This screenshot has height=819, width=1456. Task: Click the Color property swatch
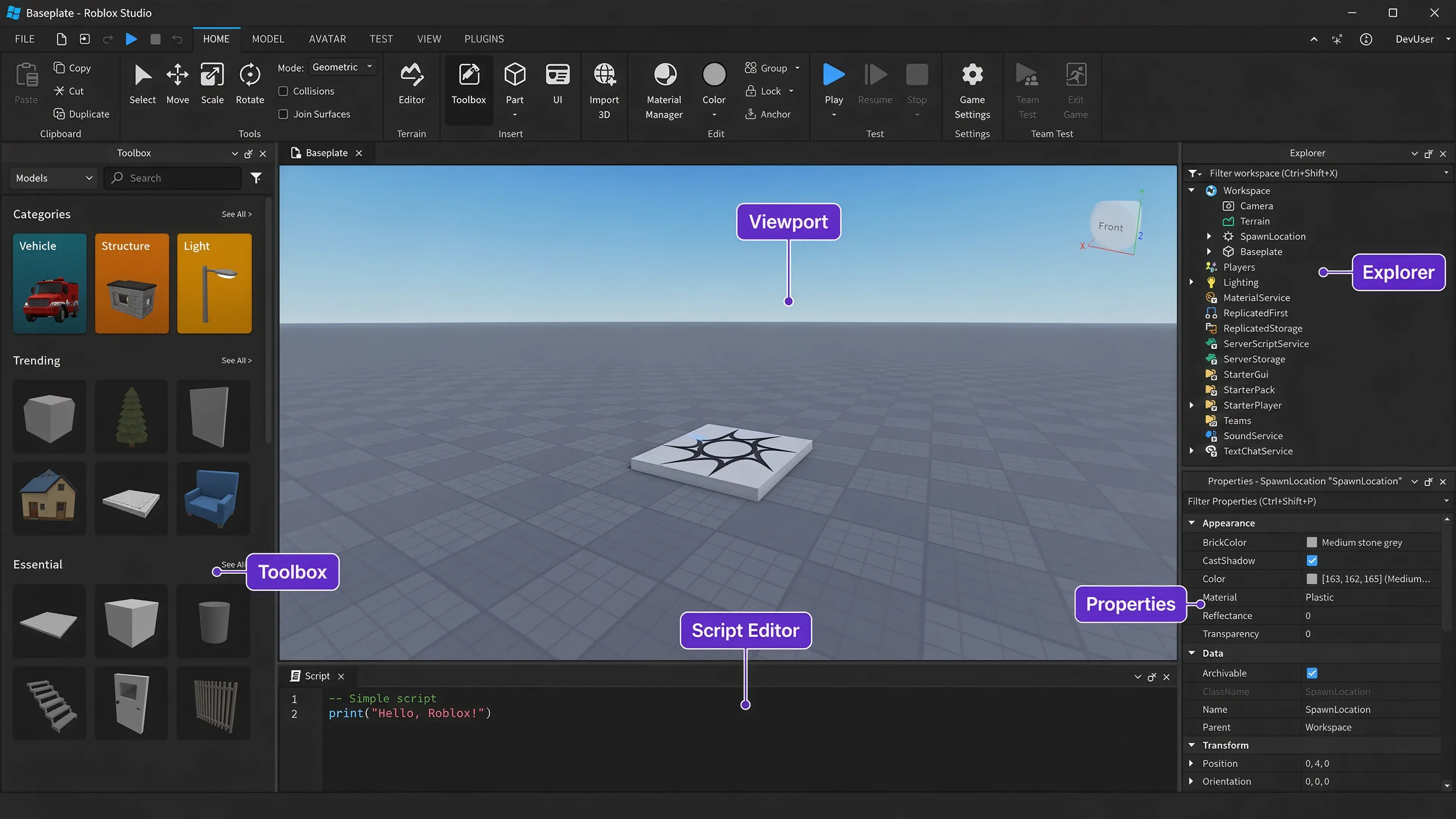(x=1312, y=579)
